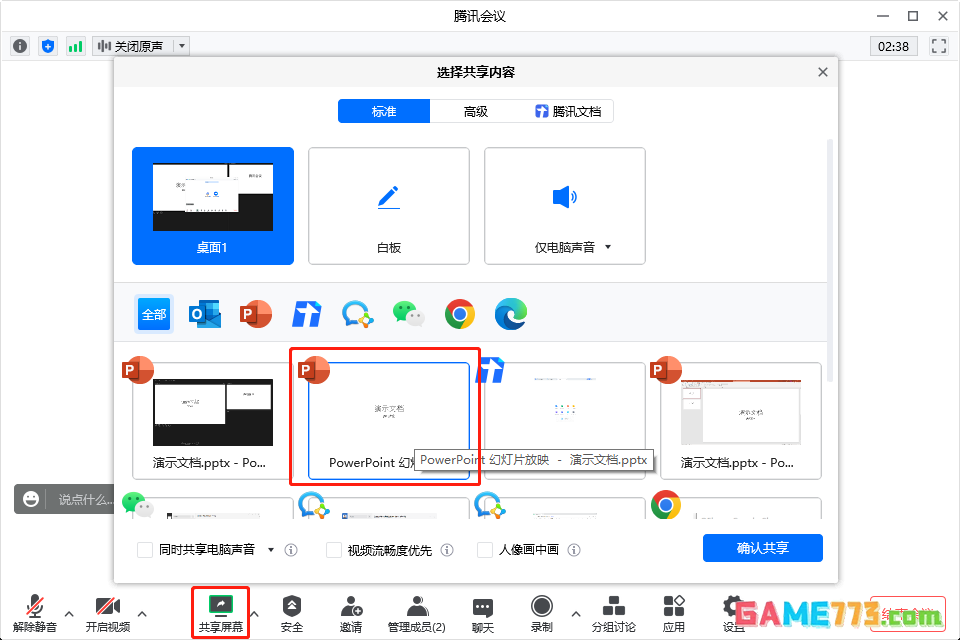Toggle the 视频流畅度优先 checkbox
The width and height of the screenshot is (960, 640).
point(335,550)
